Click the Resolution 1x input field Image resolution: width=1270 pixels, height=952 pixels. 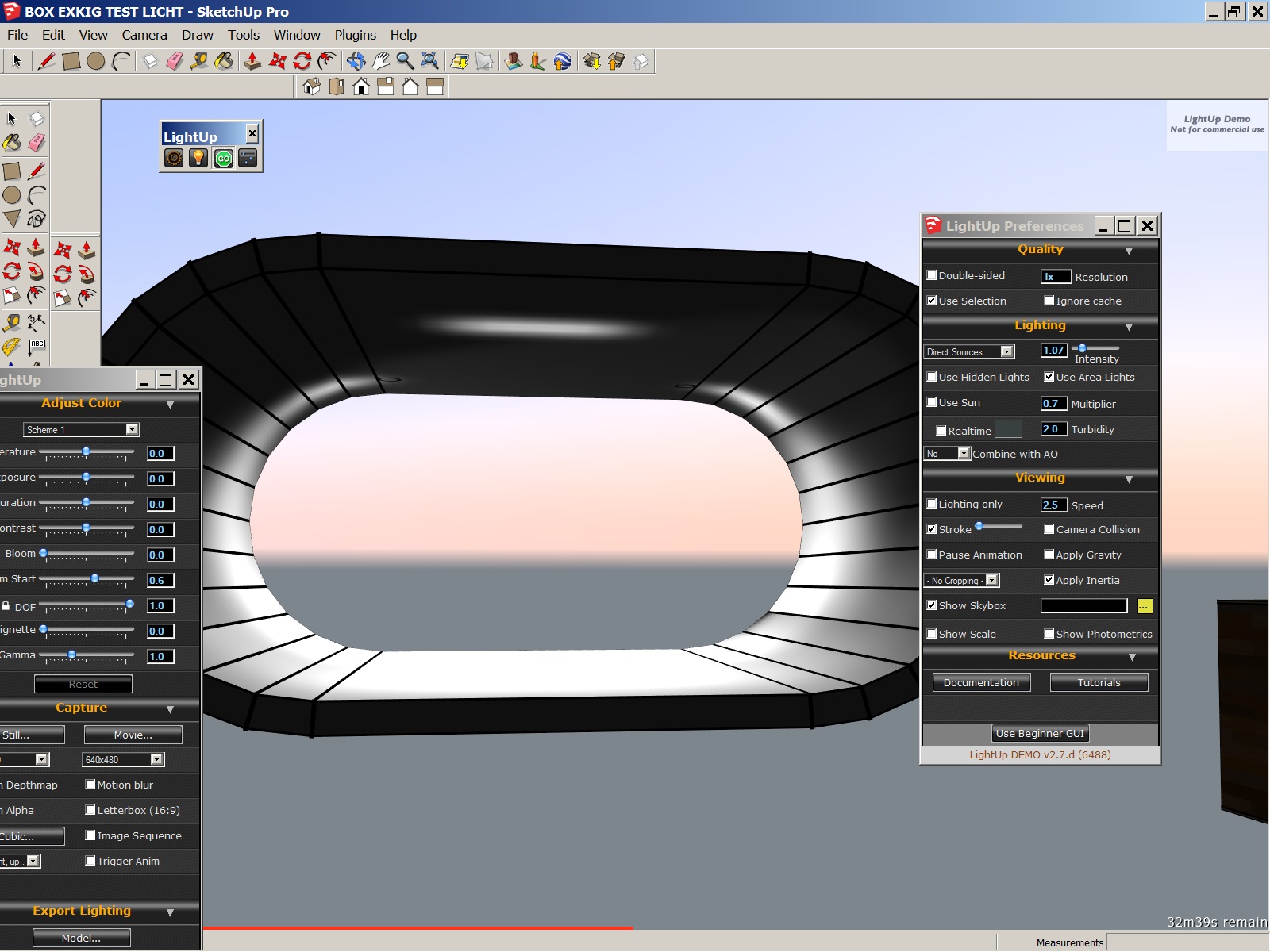[x=1056, y=276]
